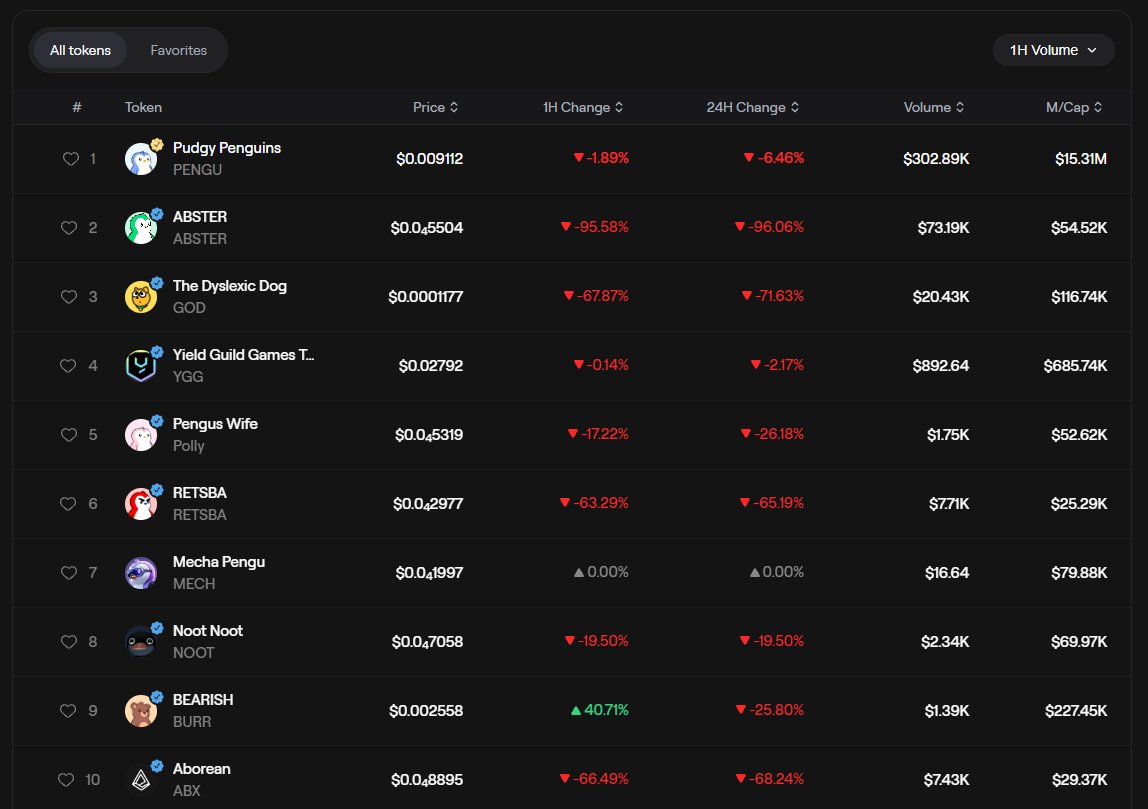The image size is (1148, 809).
Task: Open the Mecha Pengu token name
Action: click(x=219, y=562)
